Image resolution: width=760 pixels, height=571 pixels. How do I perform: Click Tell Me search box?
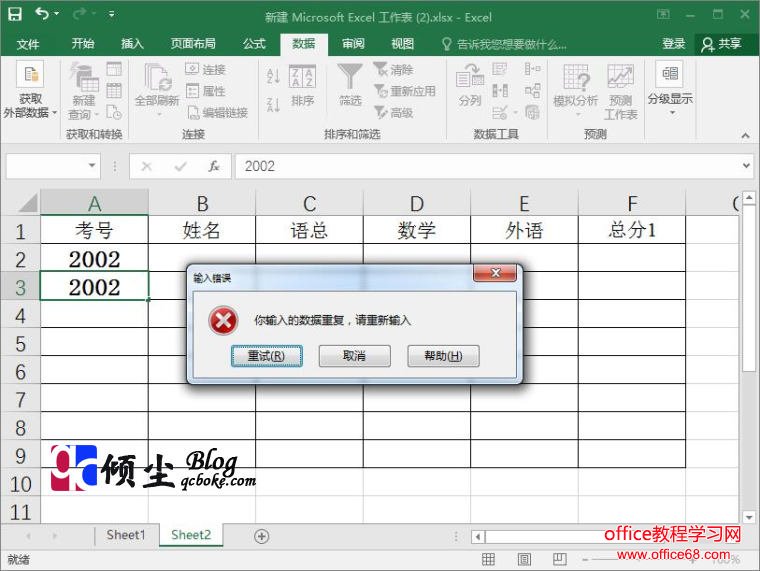(504, 45)
